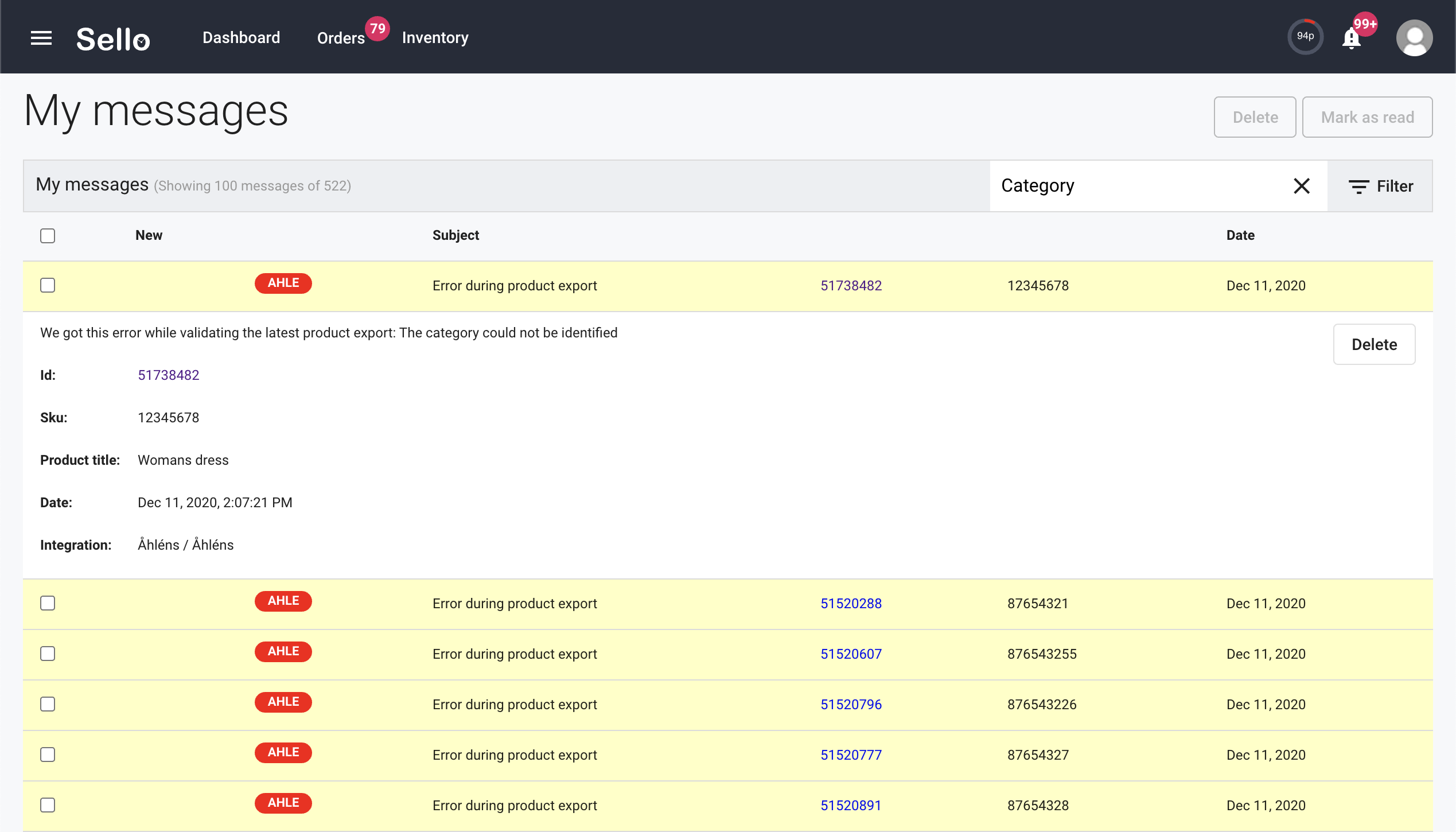Open product link 51738482 in first row

(x=851, y=286)
